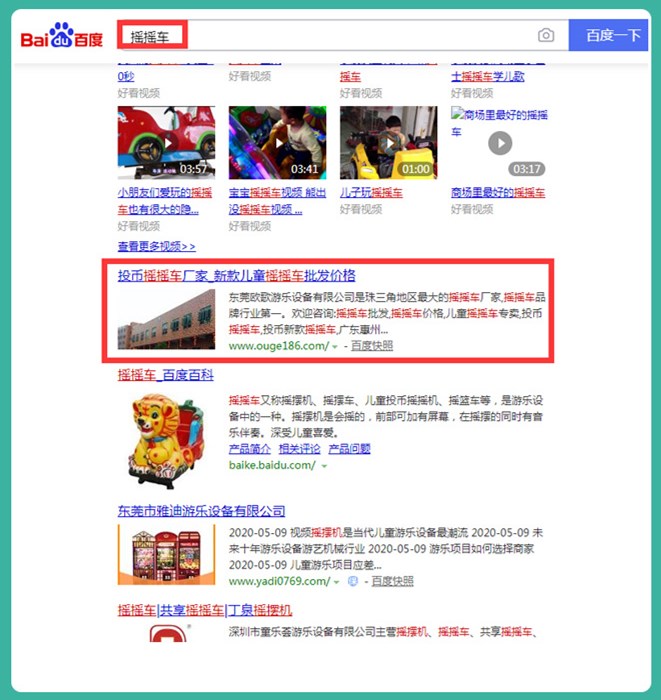Open link 宝宝摇摇车视频 能出没摇摇车视频
Image resolution: width=661 pixels, height=700 pixels.
(x=277, y=200)
